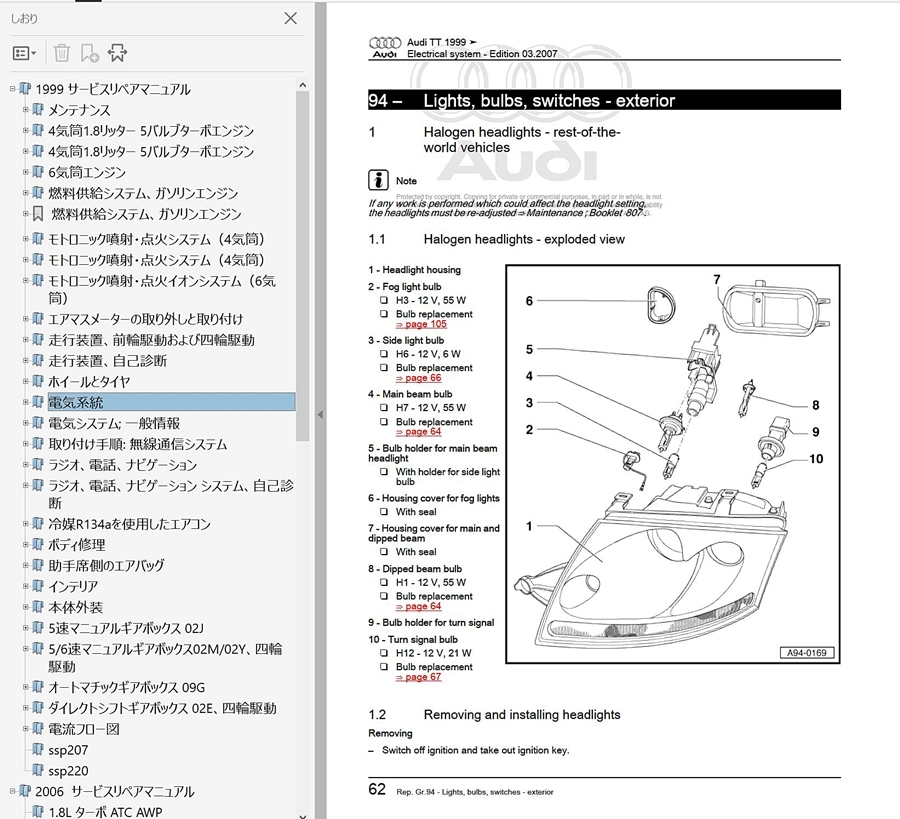Click the delete bookmark trash icon
Screen dimensions: 900x819
coord(61,53)
